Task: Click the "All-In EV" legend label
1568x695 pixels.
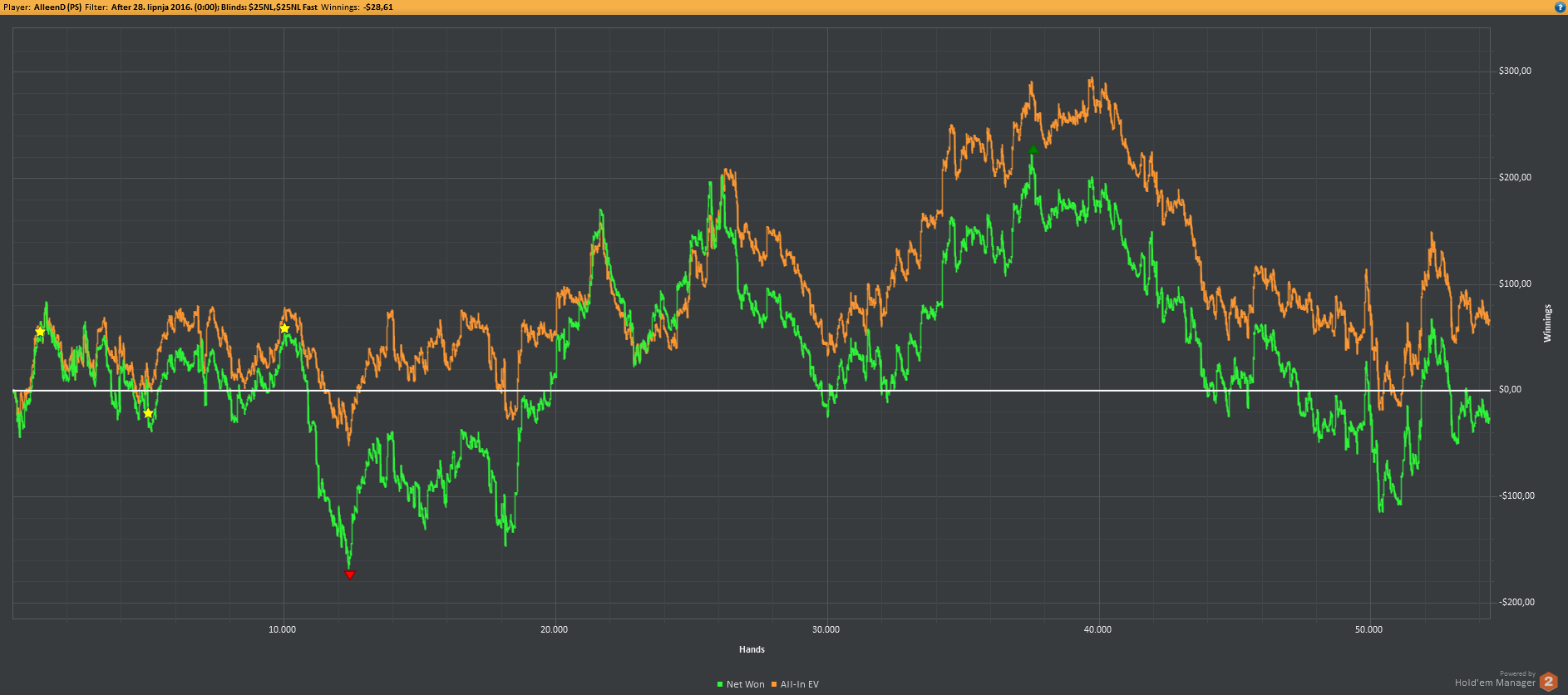Action: (800, 684)
